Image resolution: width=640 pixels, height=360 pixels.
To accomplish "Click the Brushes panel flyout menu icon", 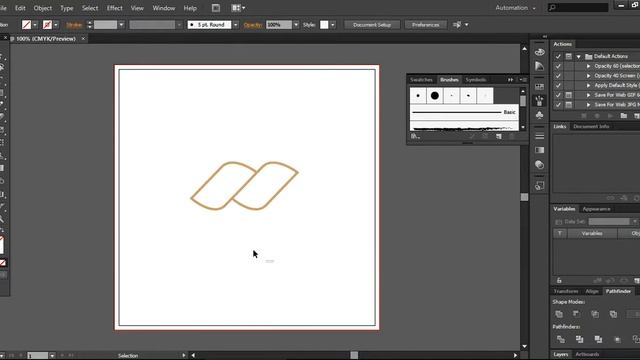I will click(523, 80).
